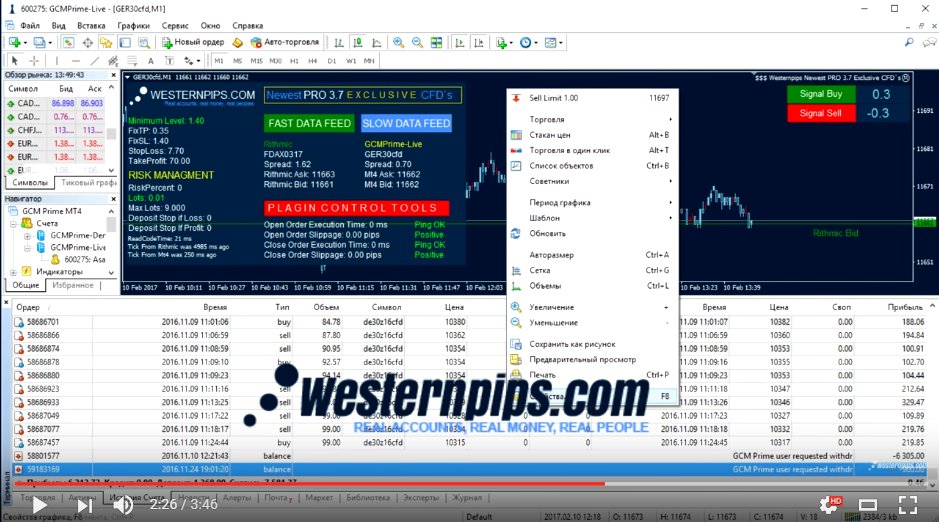Image resolution: width=939 pixels, height=522 pixels.
Task: Toggle the Terminal window icon
Action: [x=125, y=43]
